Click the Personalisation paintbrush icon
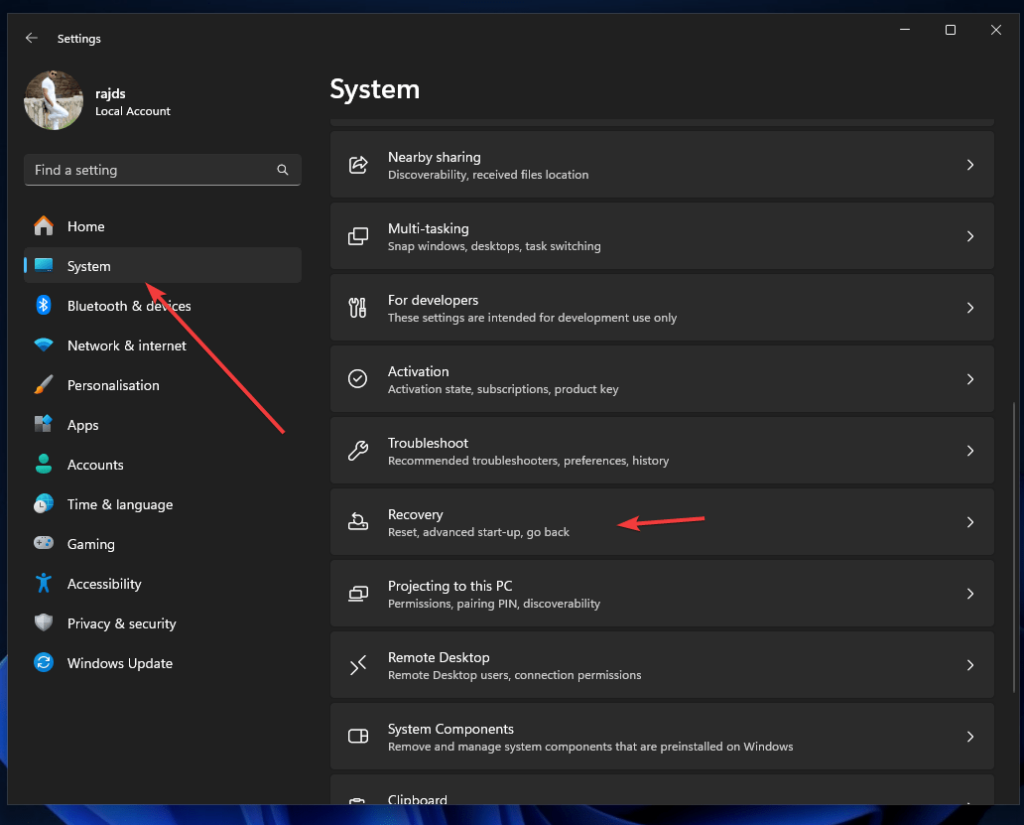This screenshot has width=1024, height=825. (44, 385)
